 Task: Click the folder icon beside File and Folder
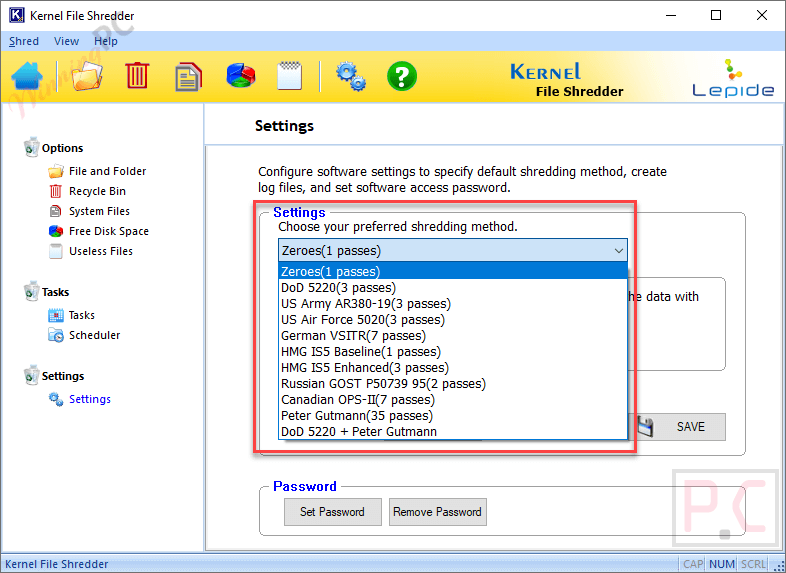56,171
